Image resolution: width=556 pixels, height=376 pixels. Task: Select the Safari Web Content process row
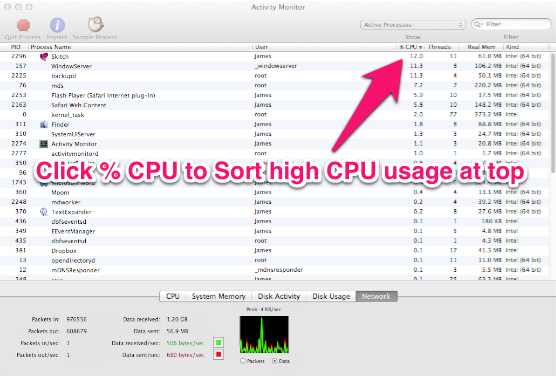coord(275,105)
